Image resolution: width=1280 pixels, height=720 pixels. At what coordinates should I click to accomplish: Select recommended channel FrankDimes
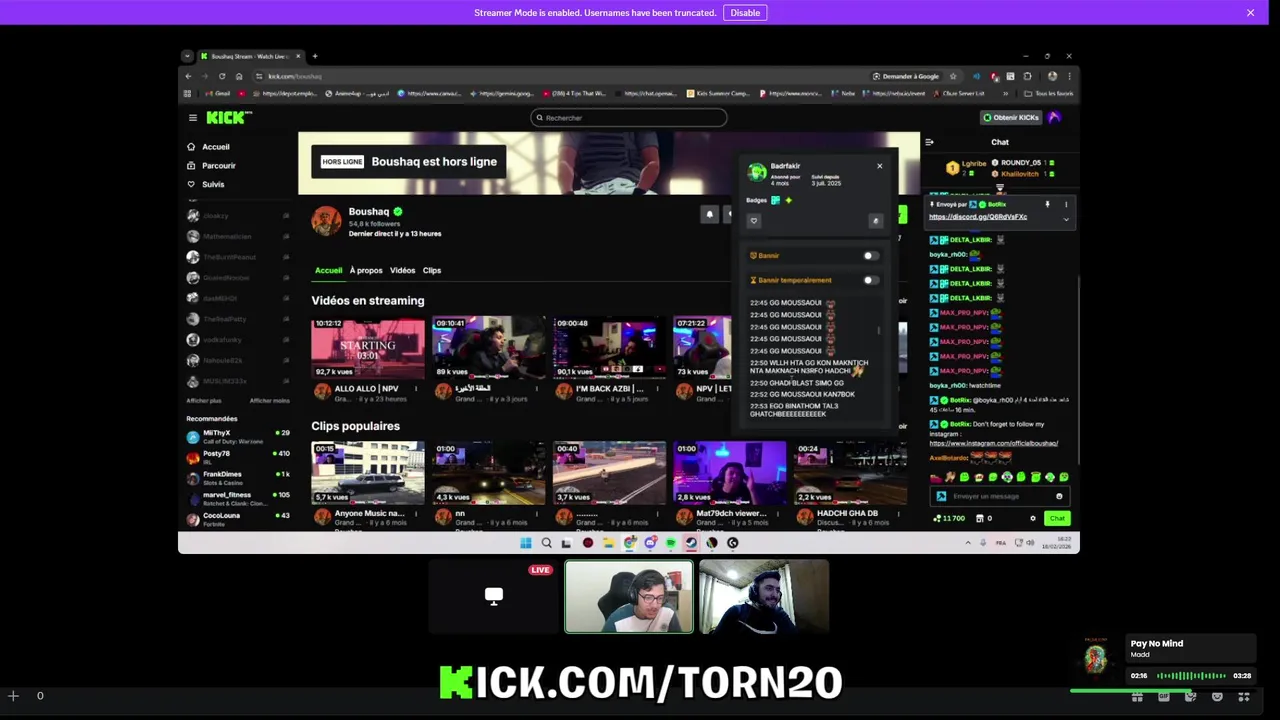pyautogui.click(x=238, y=478)
